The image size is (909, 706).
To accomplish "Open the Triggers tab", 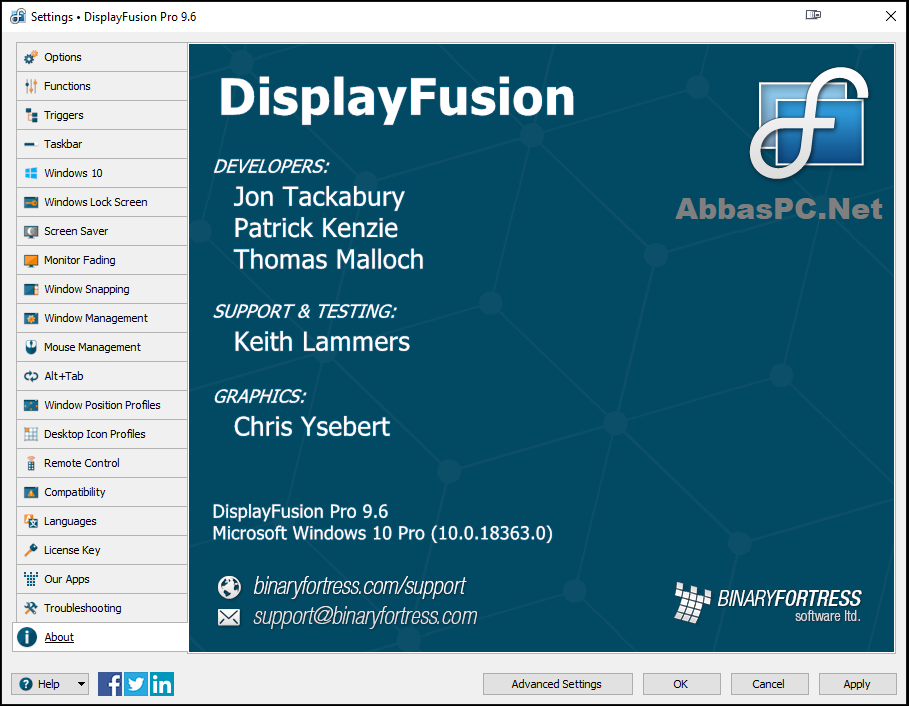I will (x=102, y=115).
